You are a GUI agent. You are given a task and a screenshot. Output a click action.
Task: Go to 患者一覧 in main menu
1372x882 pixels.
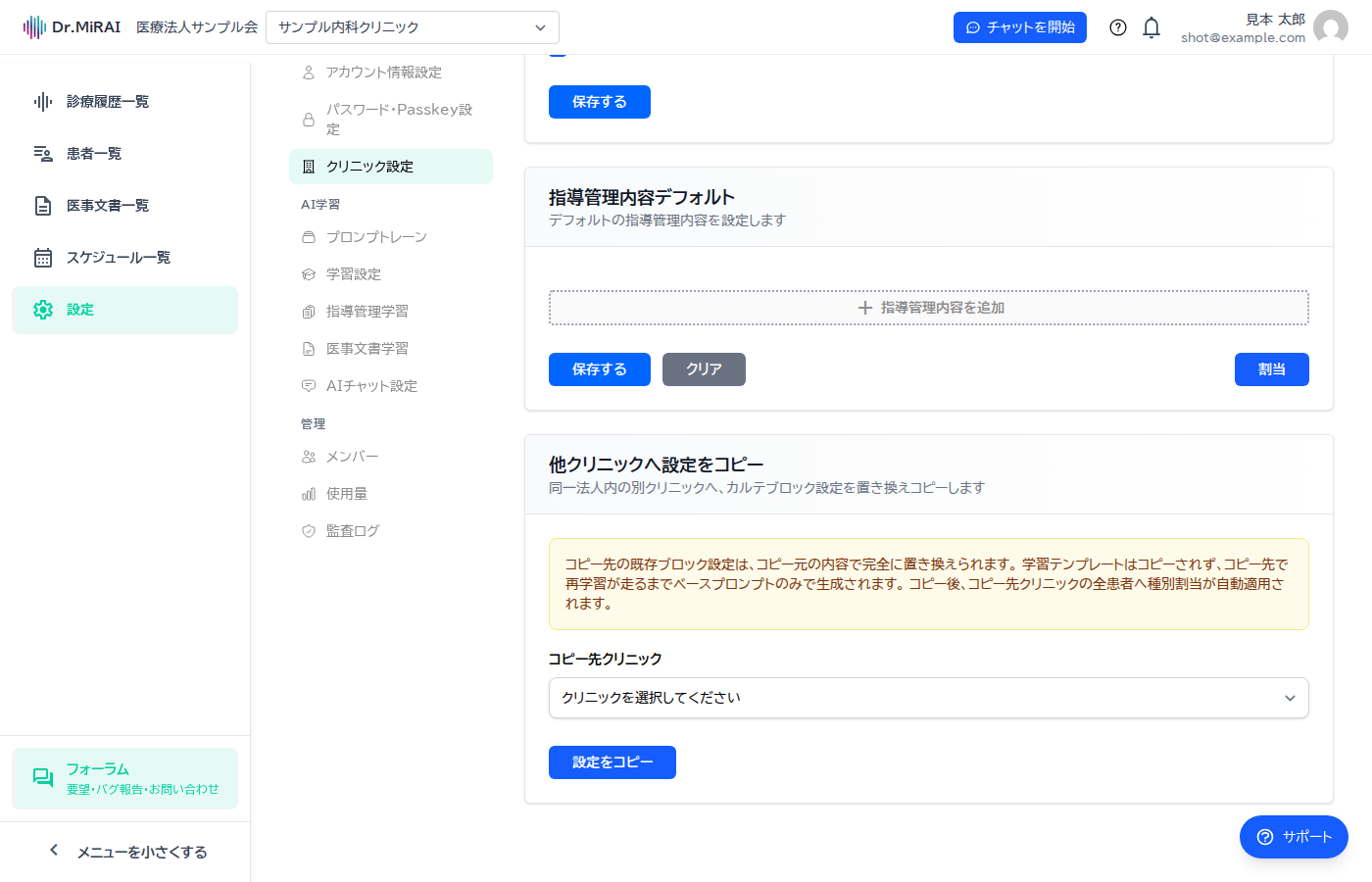click(125, 154)
